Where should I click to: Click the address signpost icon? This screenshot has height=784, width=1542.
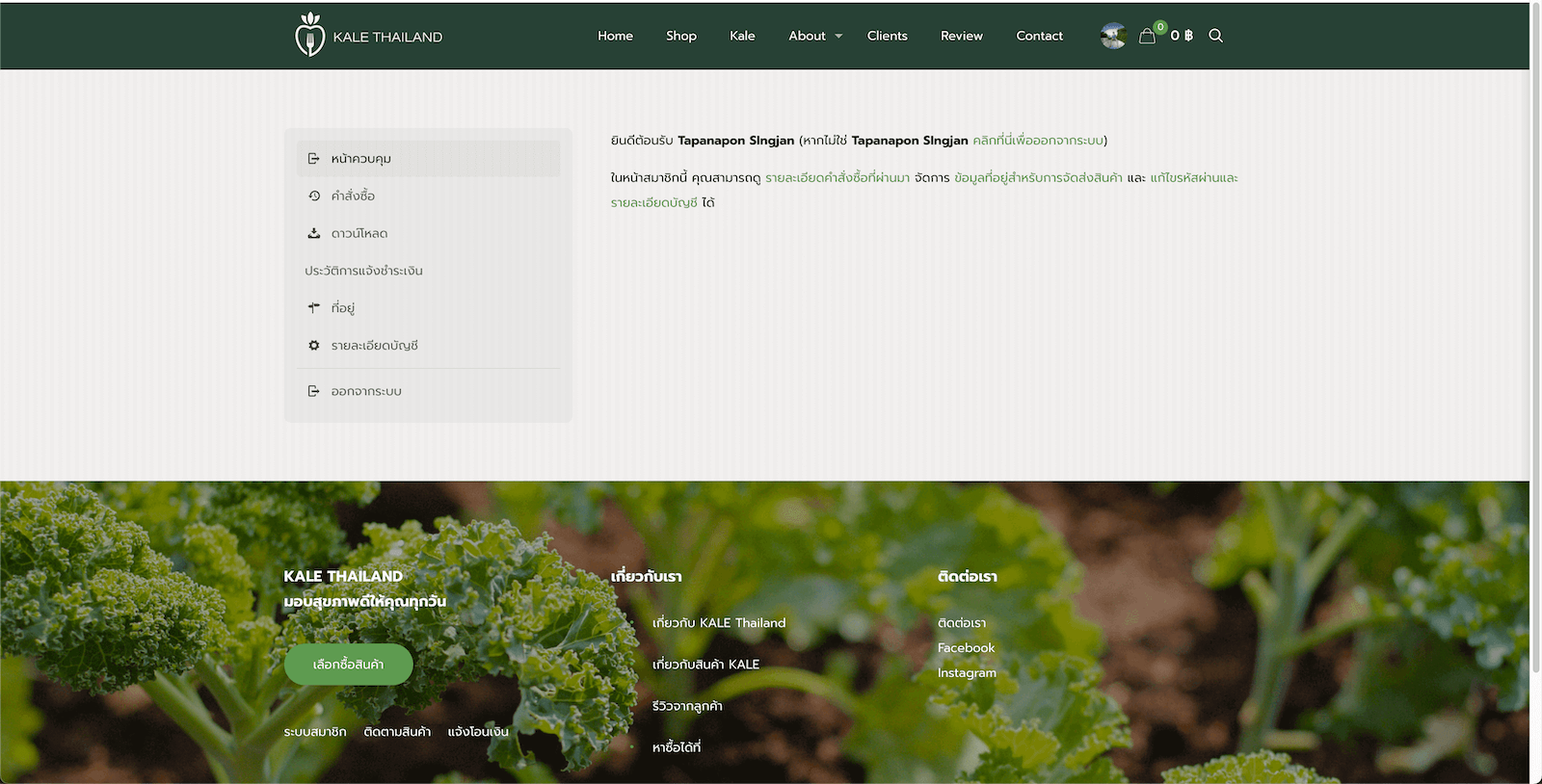[x=313, y=308]
